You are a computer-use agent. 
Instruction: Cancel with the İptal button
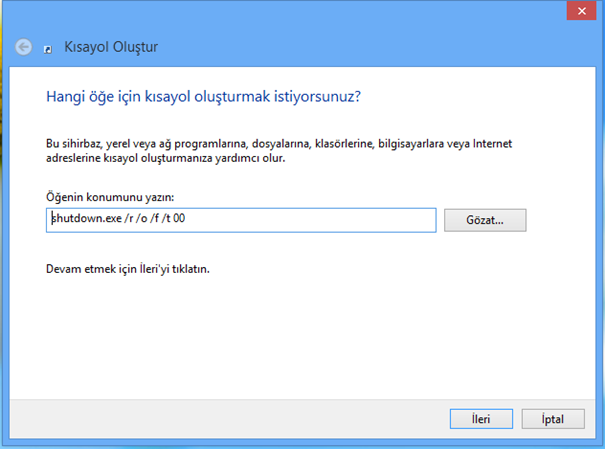pyautogui.click(x=553, y=419)
